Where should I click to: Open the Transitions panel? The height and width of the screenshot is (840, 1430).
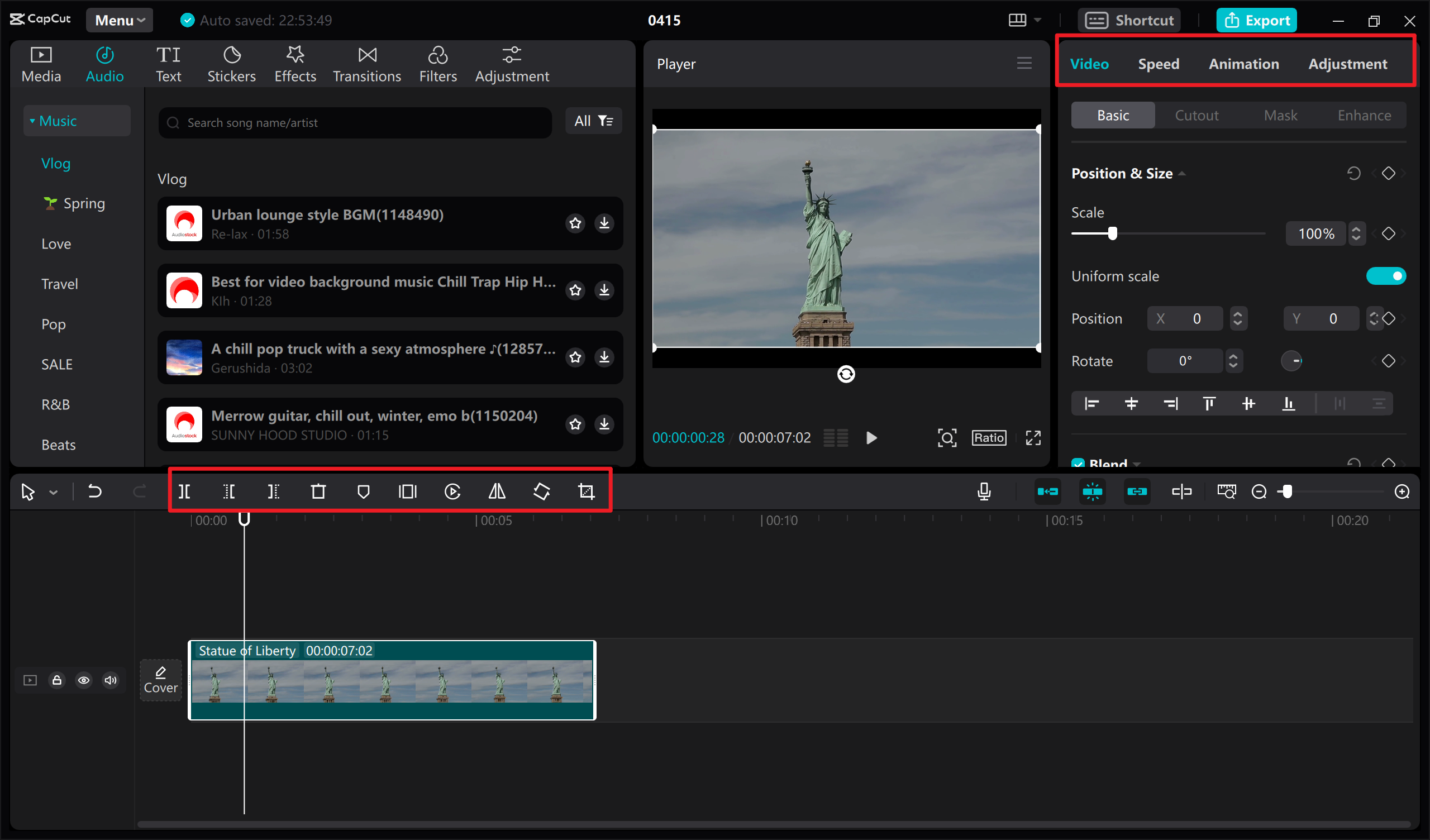(366, 63)
